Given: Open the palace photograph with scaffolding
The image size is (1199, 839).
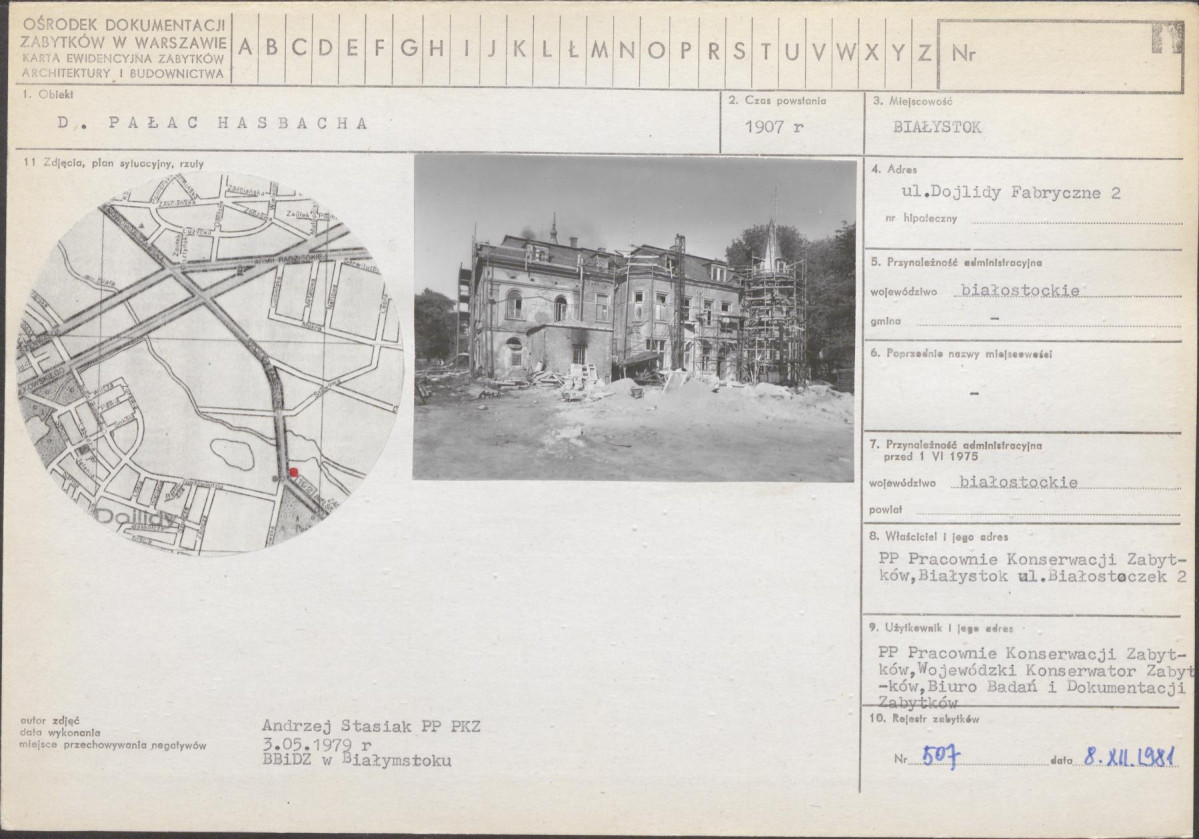Looking at the screenshot, I should 634,318.
